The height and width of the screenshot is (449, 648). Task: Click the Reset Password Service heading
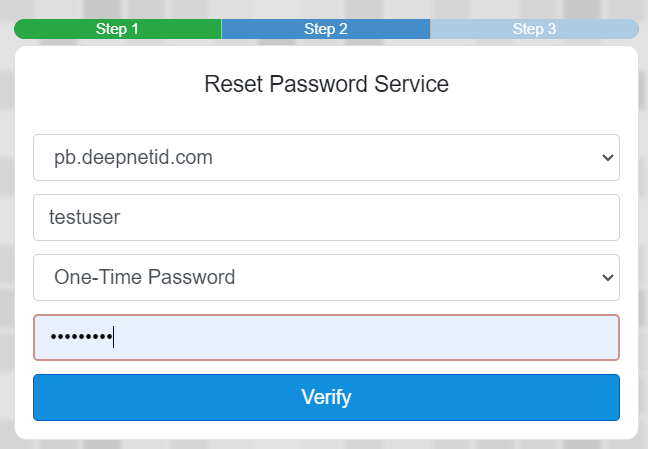coord(326,83)
